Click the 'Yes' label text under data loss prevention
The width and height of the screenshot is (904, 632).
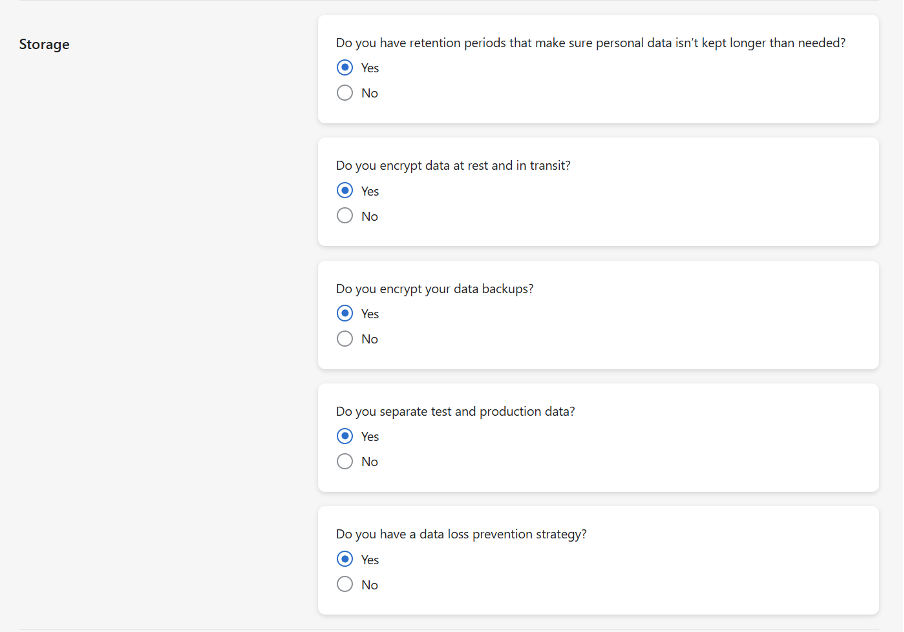tap(370, 560)
